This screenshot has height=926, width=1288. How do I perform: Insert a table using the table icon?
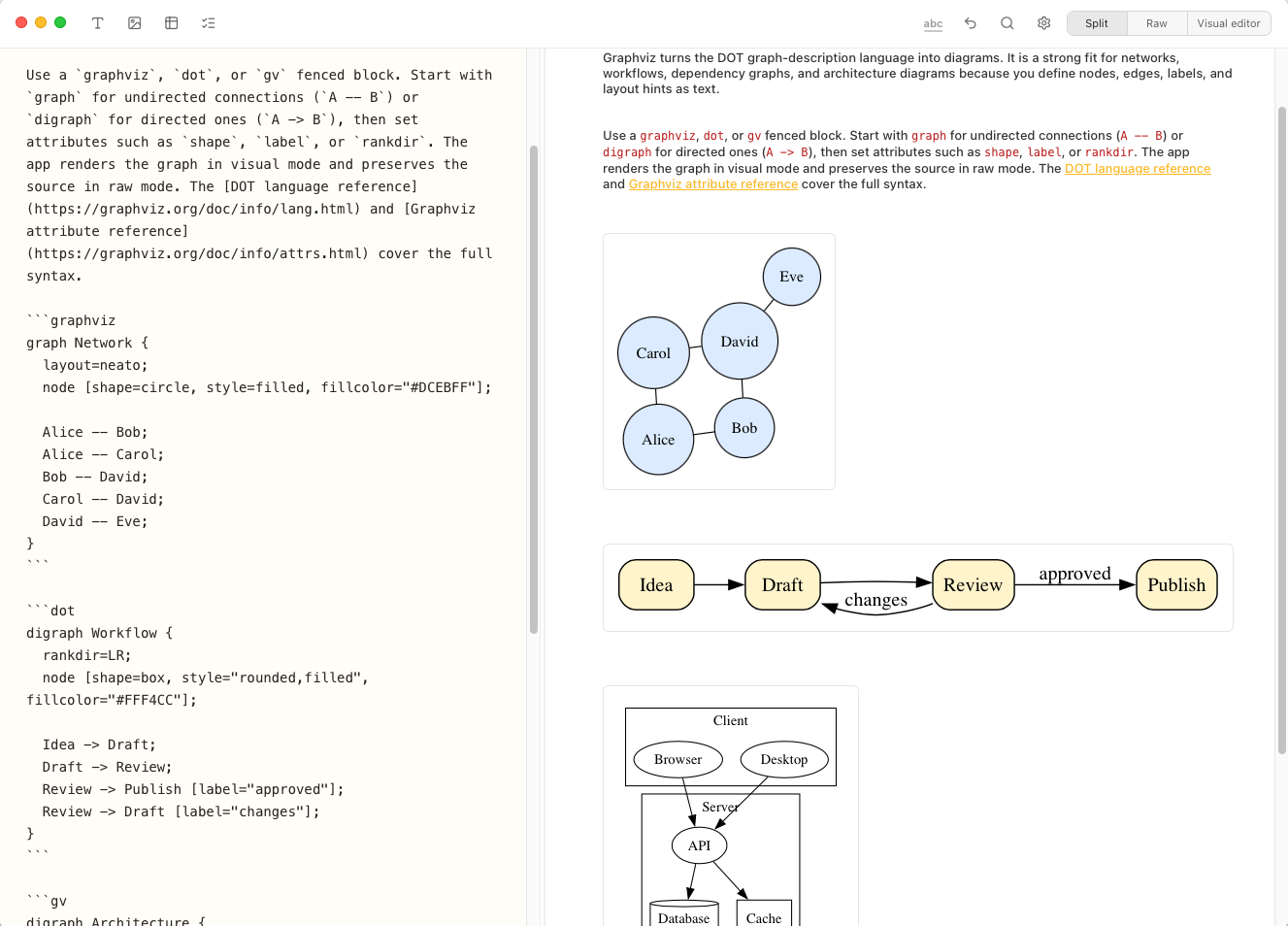[172, 23]
